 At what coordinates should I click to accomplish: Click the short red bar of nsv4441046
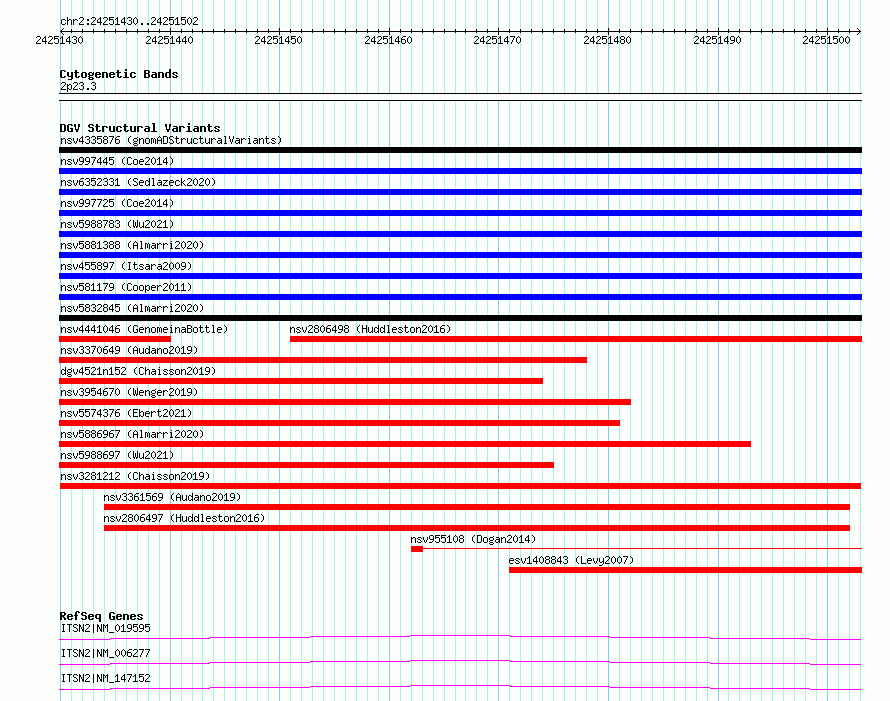click(115, 339)
